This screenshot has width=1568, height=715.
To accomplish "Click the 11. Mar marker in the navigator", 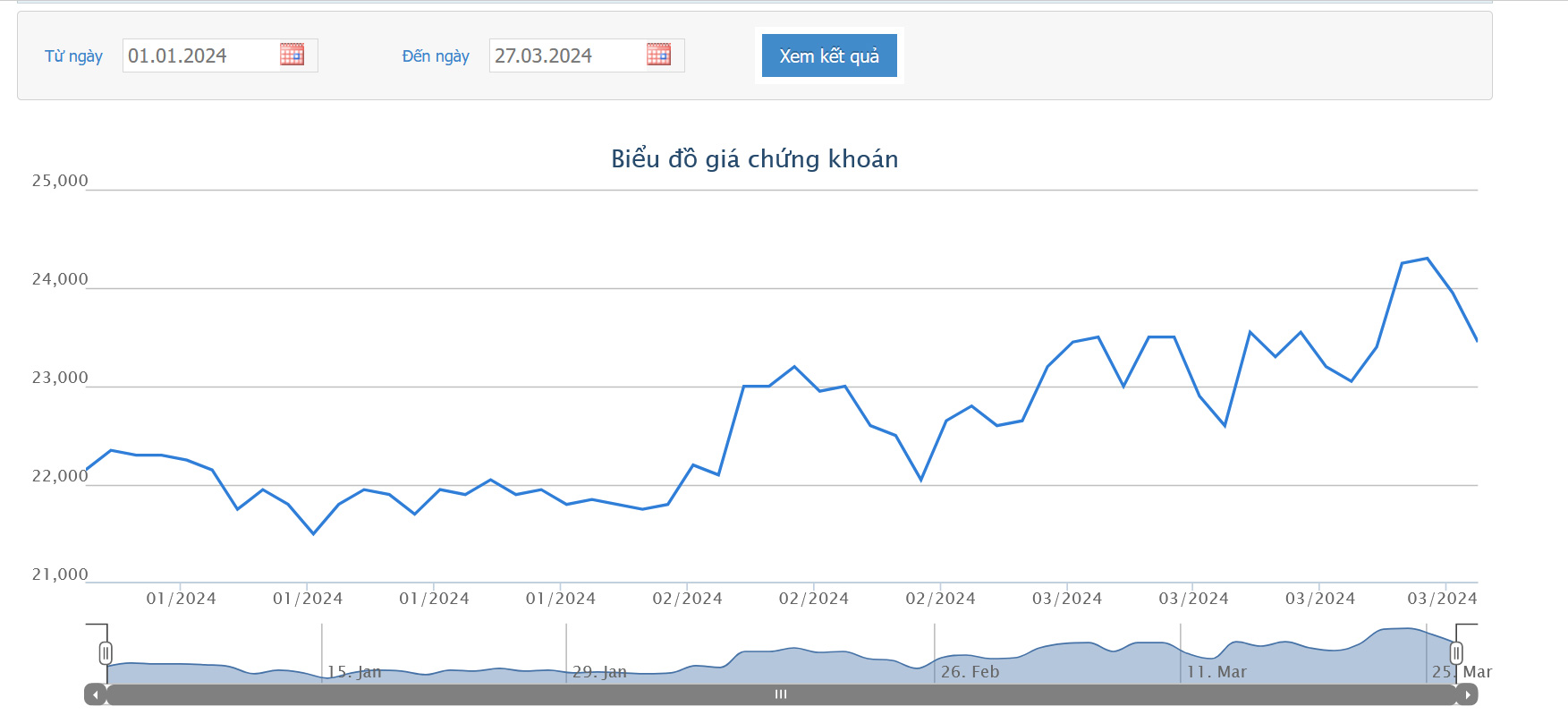I will click(1216, 671).
